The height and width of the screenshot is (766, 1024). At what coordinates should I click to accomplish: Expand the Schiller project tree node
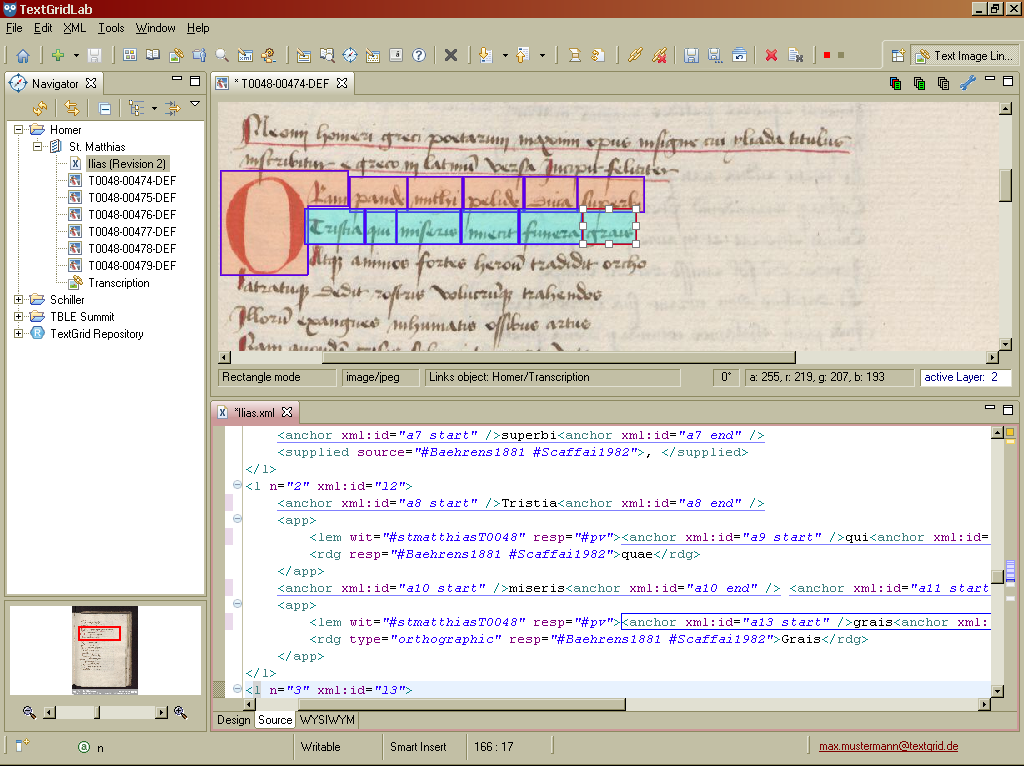(x=19, y=300)
